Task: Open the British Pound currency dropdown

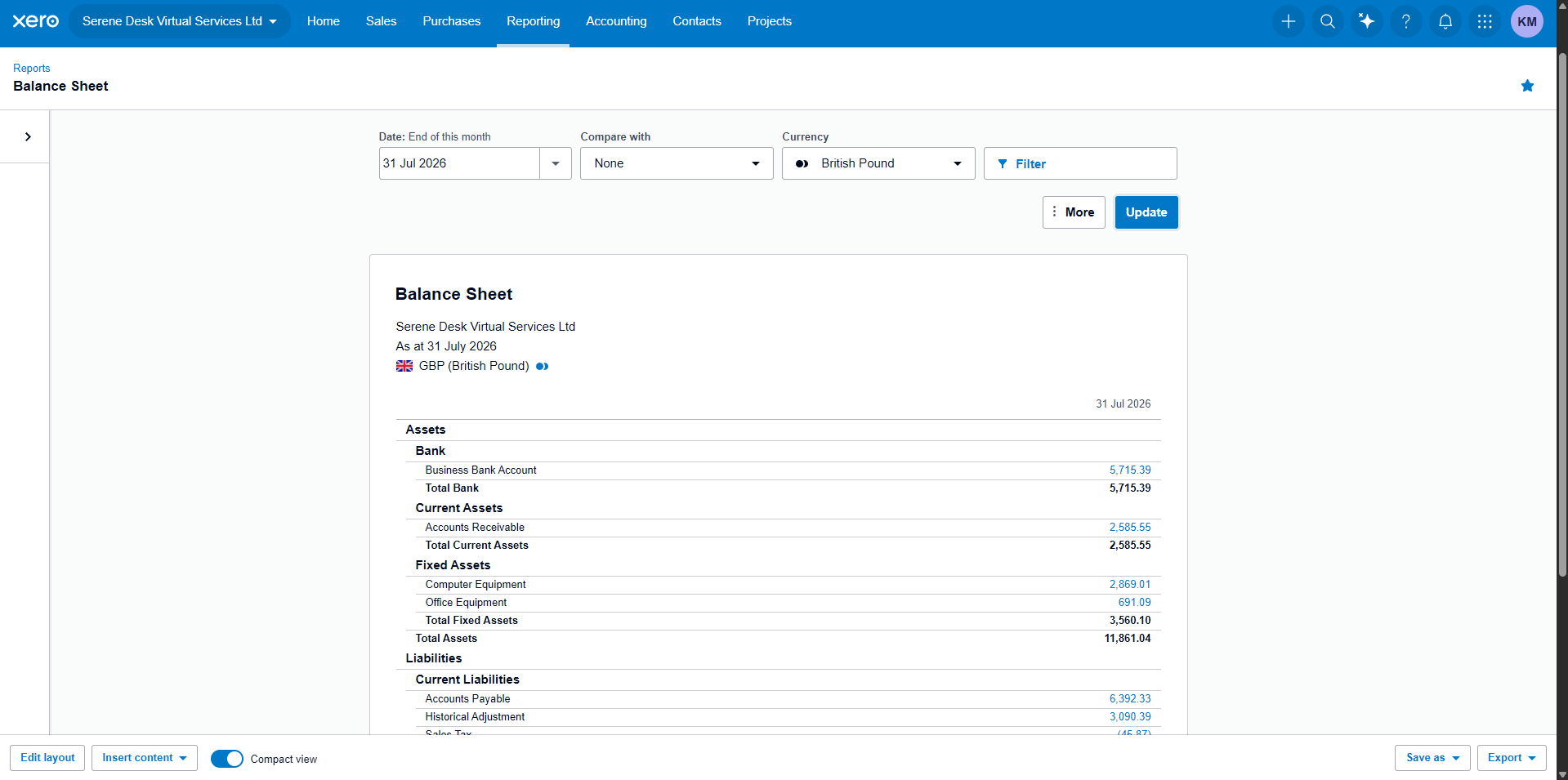Action: coord(878,163)
